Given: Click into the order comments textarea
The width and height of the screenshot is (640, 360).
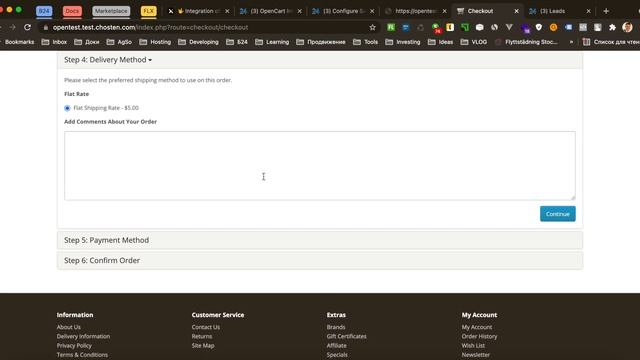Looking at the screenshot, I should [320, 166].
